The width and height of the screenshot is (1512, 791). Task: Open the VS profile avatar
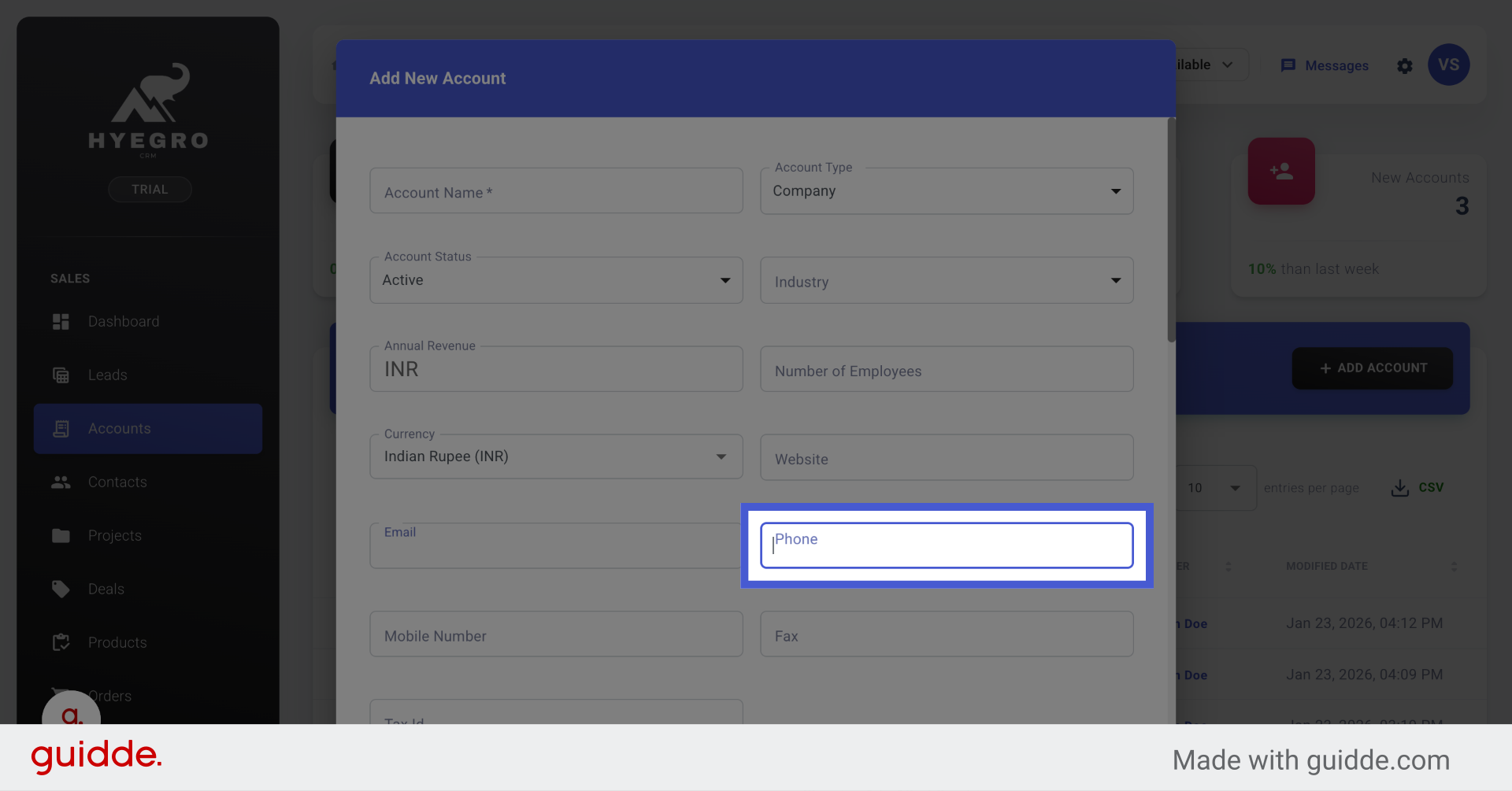[1449, 65]
